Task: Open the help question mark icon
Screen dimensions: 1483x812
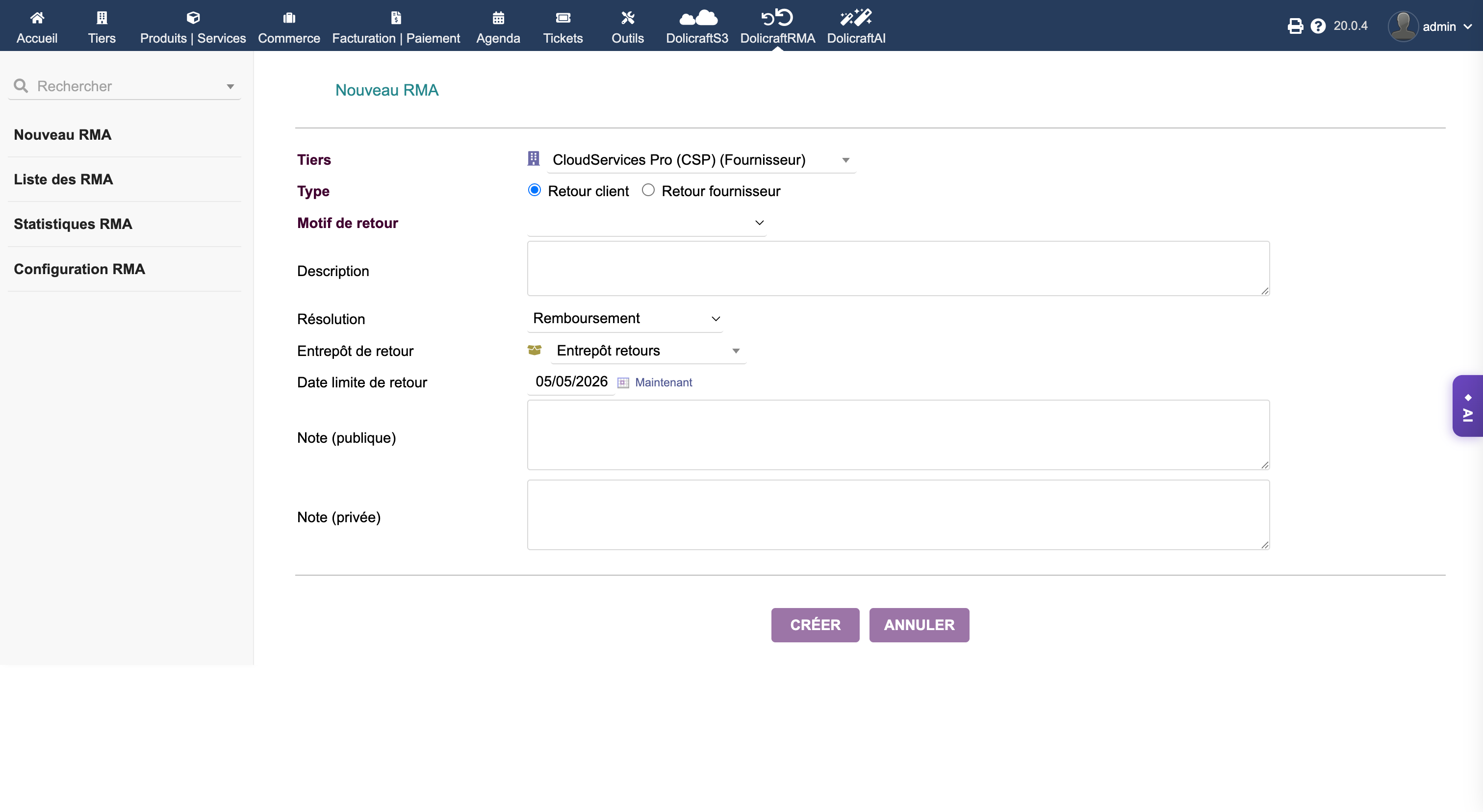Action: (x=1318, y=26)
